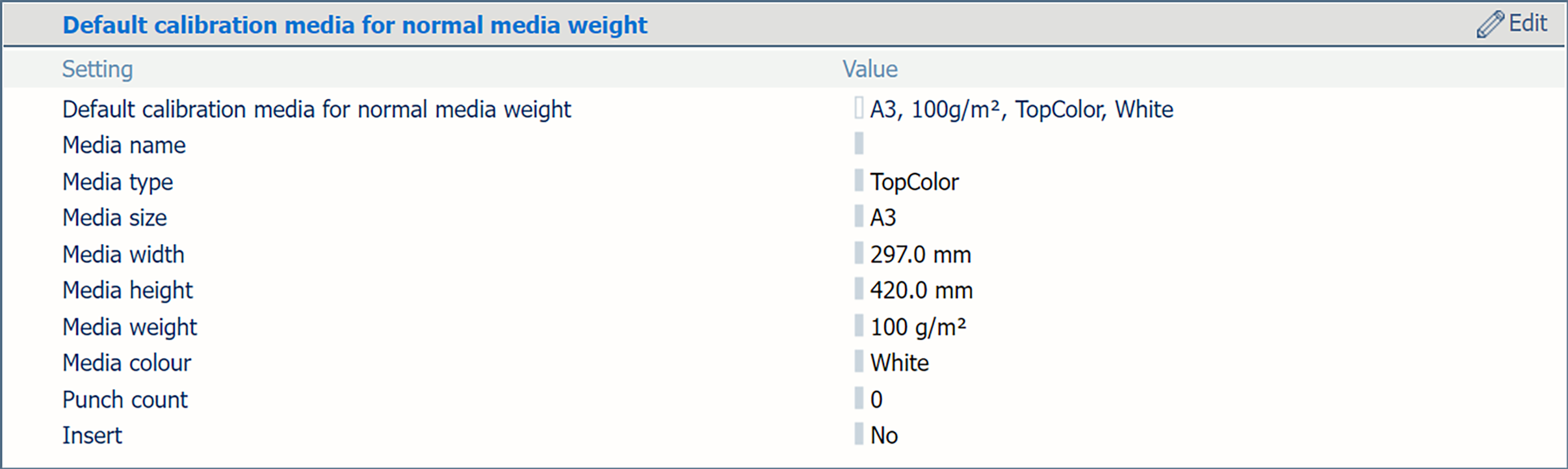
Task: Click the A3 media size value
Action: point(883,218)
